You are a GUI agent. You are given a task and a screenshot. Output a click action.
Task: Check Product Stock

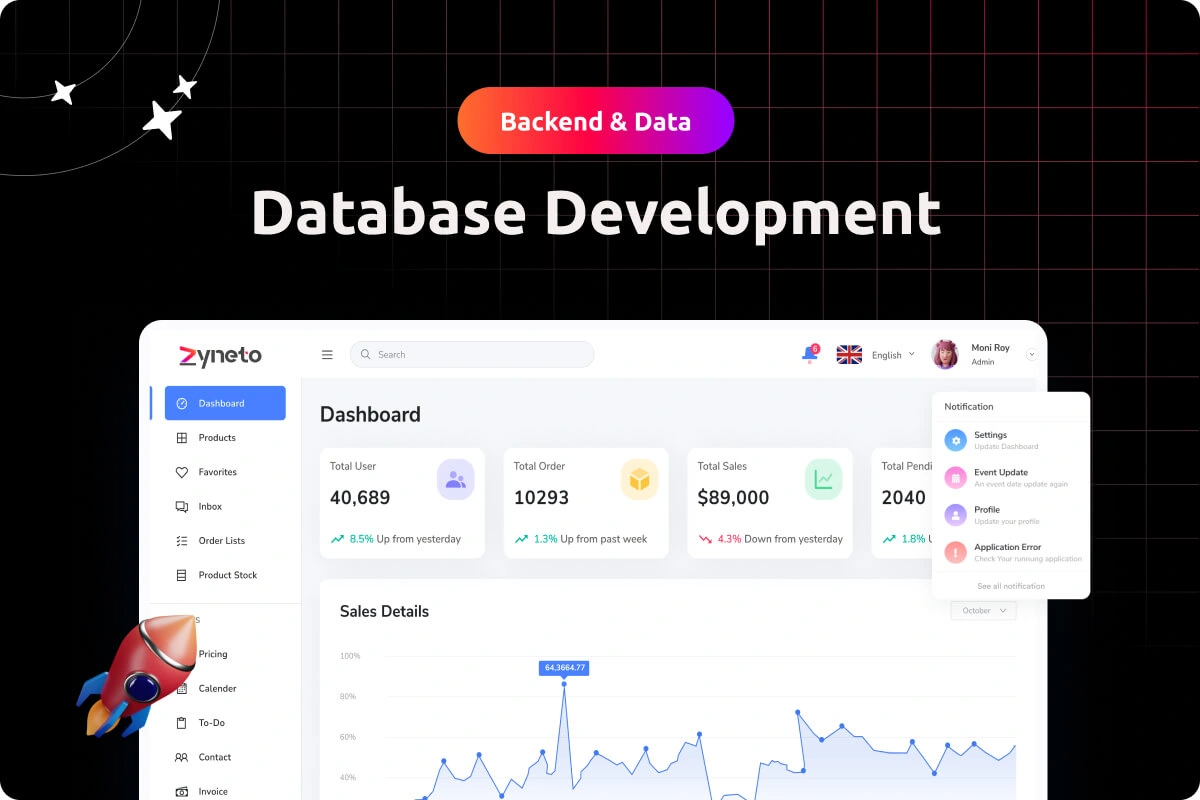227,575
